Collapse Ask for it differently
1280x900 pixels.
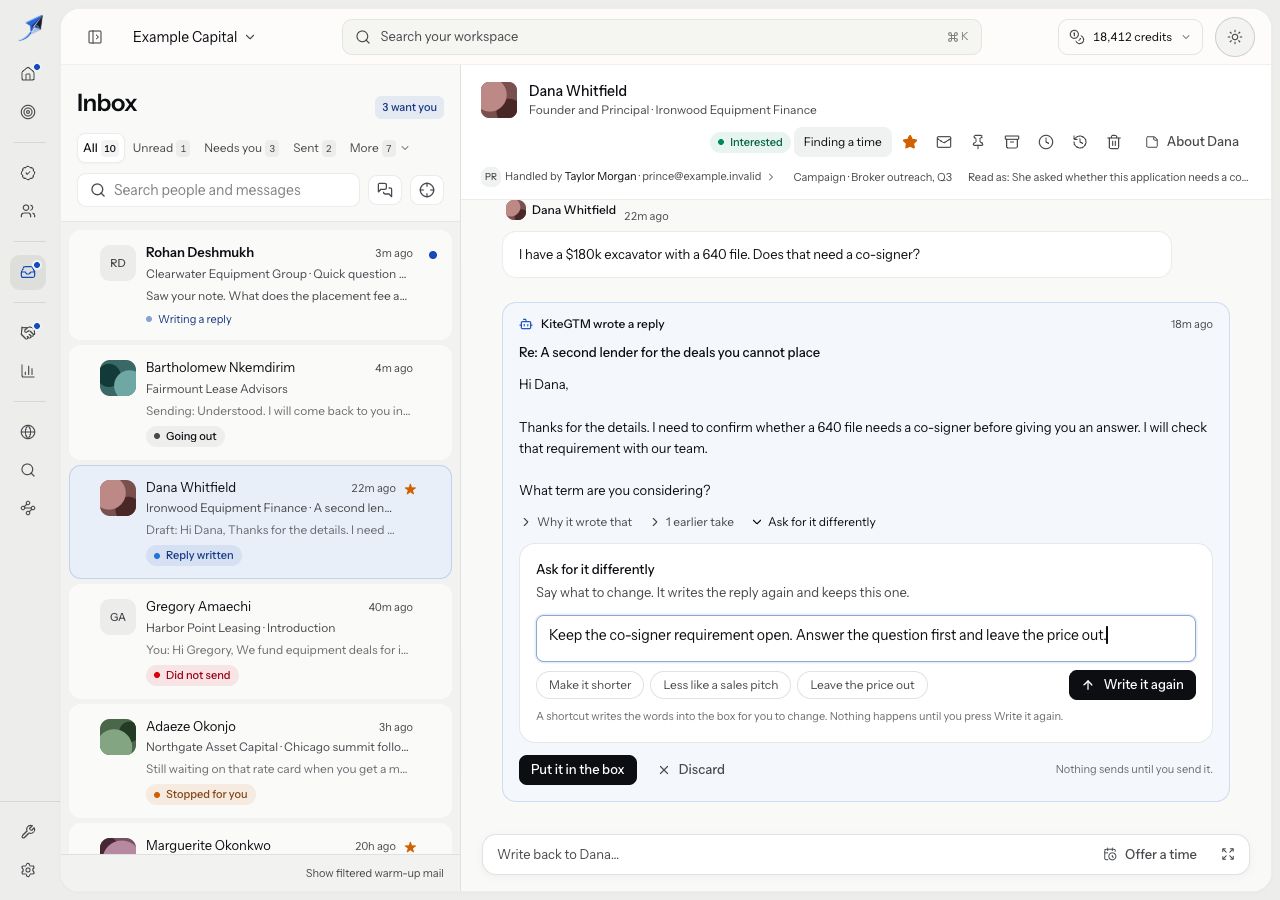(x=813, y=522)
